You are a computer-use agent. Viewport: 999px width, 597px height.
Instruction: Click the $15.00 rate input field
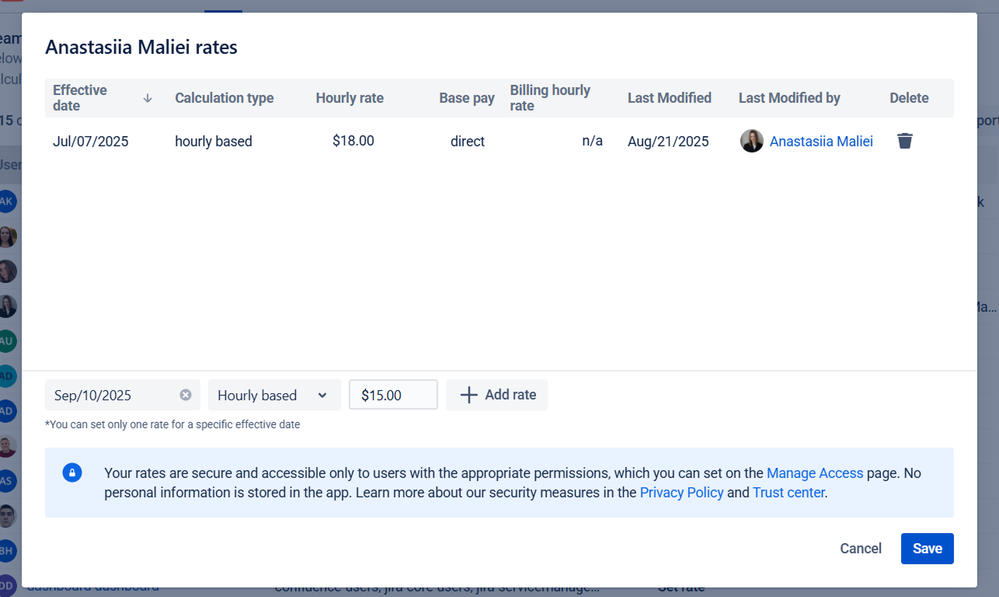[392, 395]
